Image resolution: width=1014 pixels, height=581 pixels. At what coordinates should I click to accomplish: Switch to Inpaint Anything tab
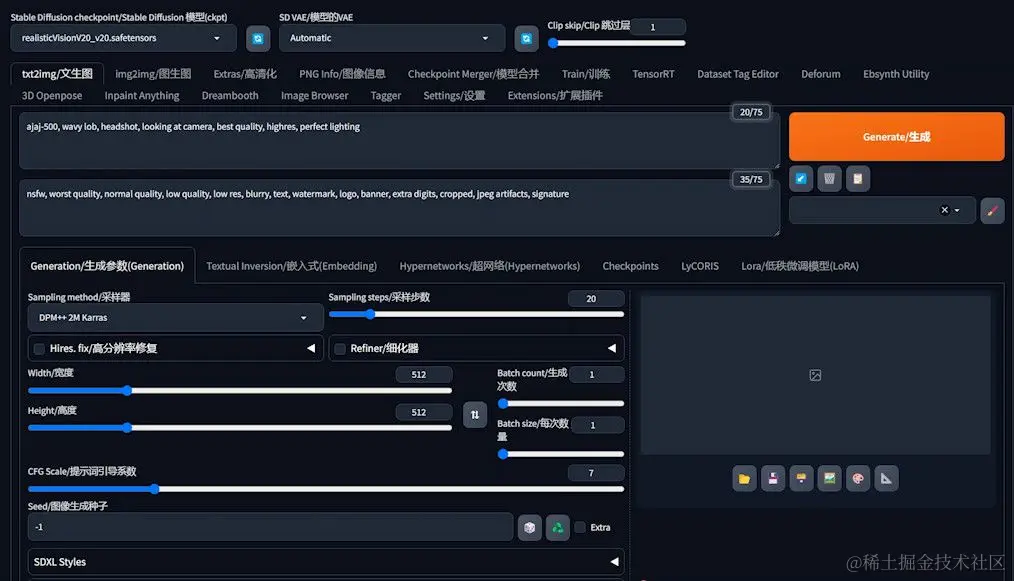(142, 95)
